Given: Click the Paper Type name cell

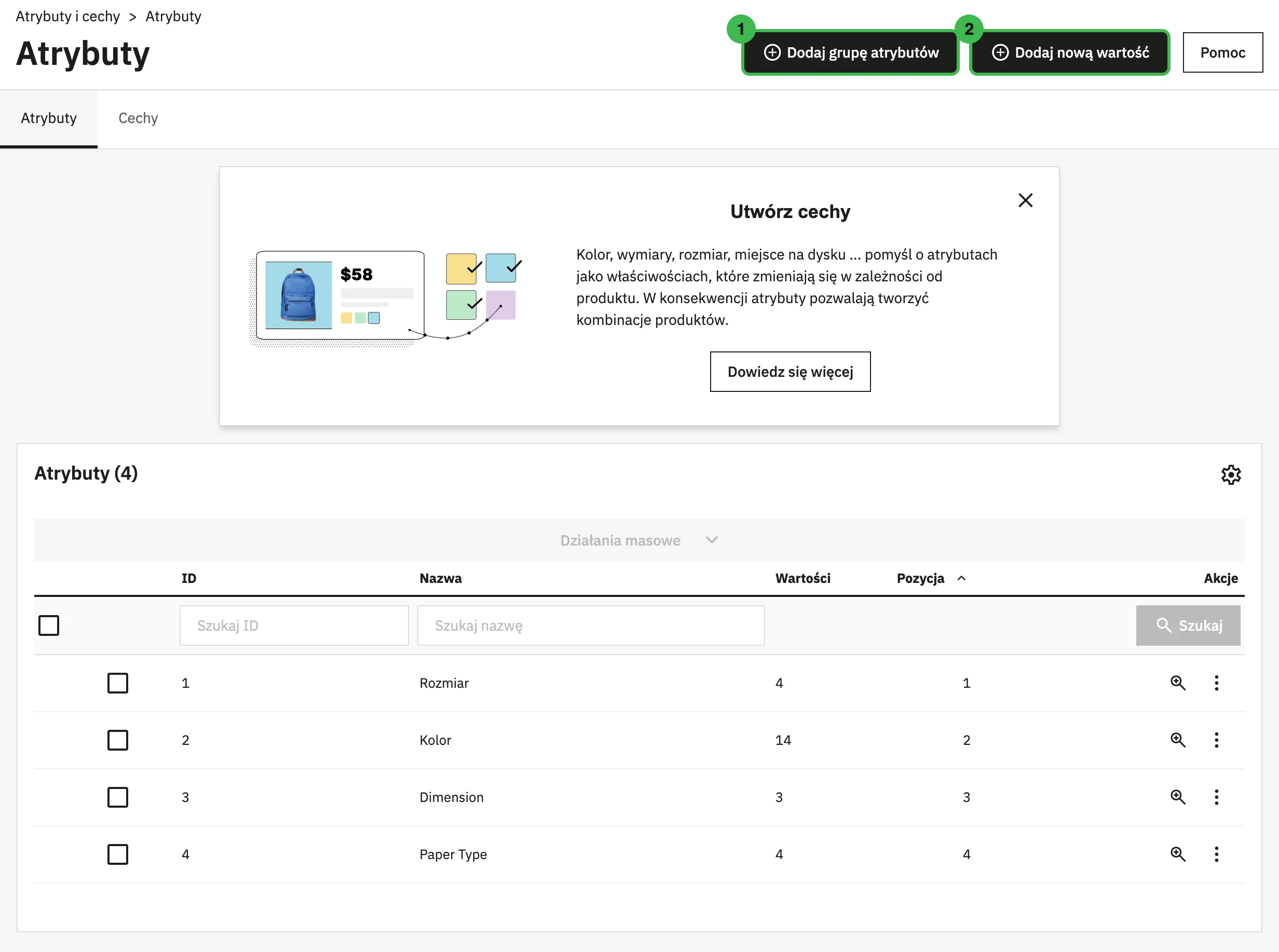Looking at the screenshot, I should (x=453, y=854).
